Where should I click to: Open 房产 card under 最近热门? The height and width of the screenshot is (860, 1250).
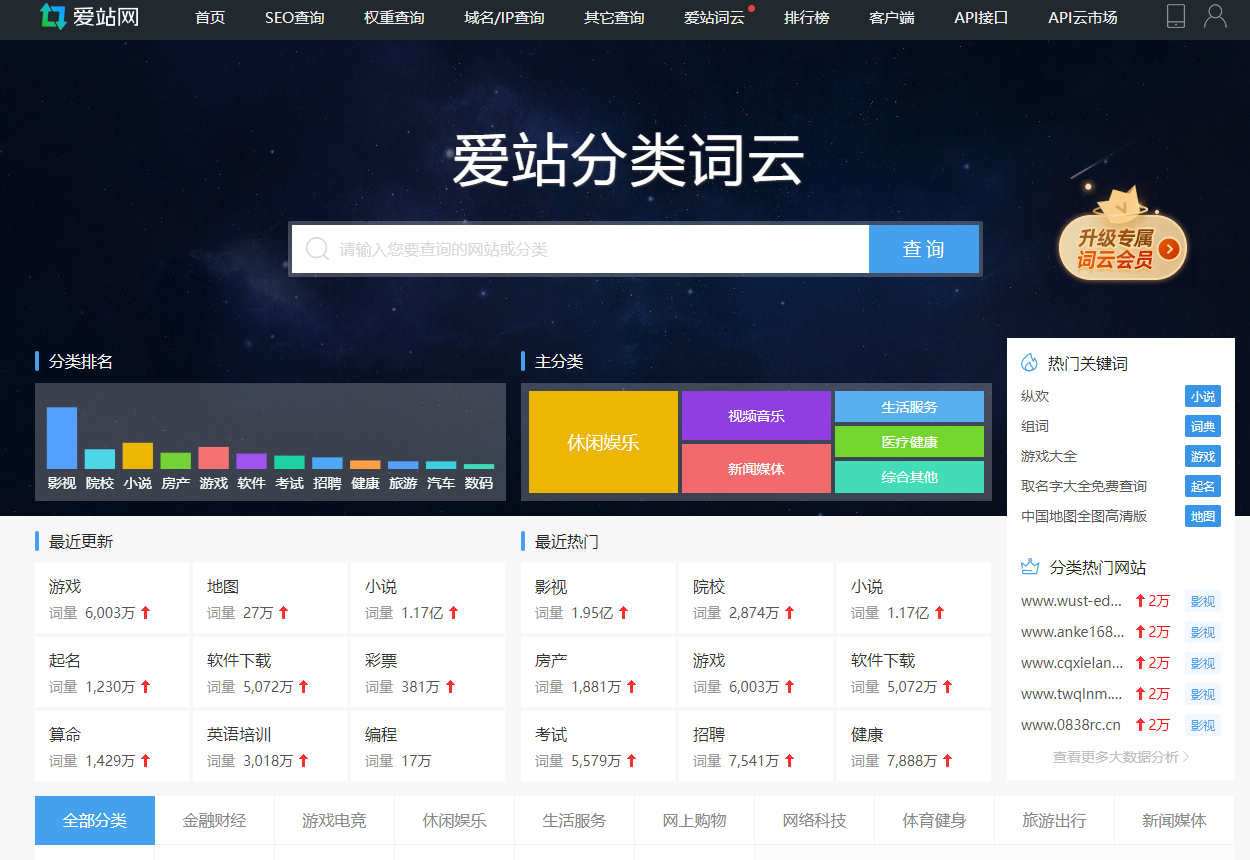coord(598,672)
